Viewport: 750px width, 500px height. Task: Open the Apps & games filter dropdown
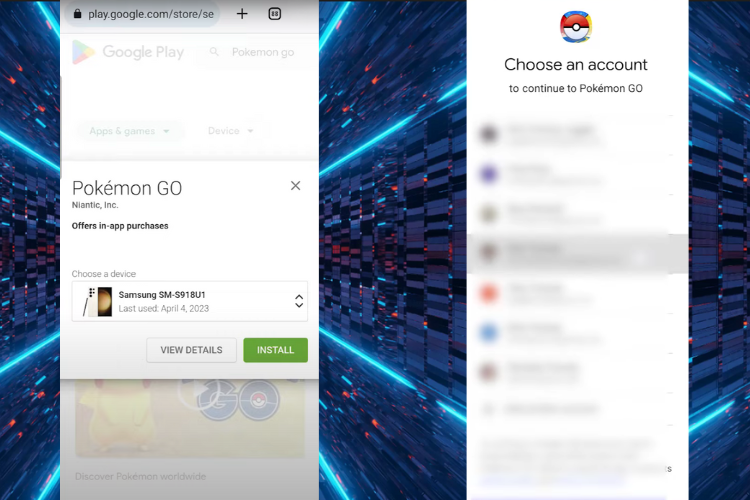click(x=129, y=131)
